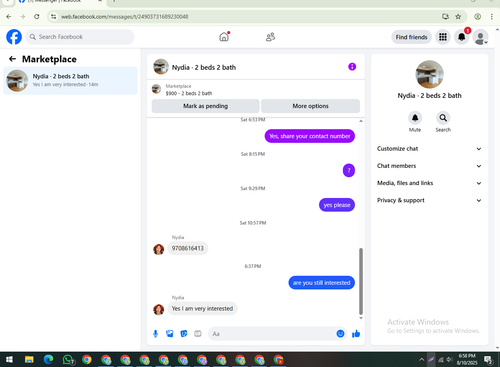Click 'Yes, share your contact number' message
The height and width of the screenshot is (367, 500).
tap(310, 136)
